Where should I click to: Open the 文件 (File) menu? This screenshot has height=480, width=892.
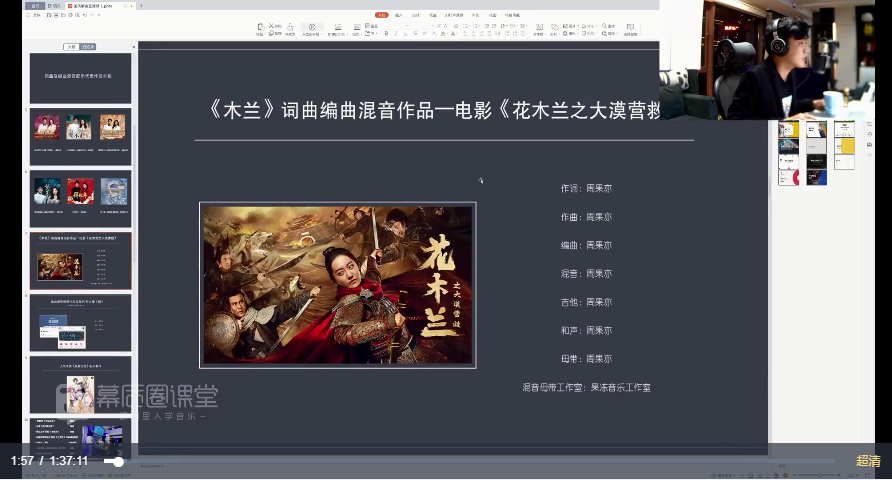pyautogui.click(x=36, y=15)
